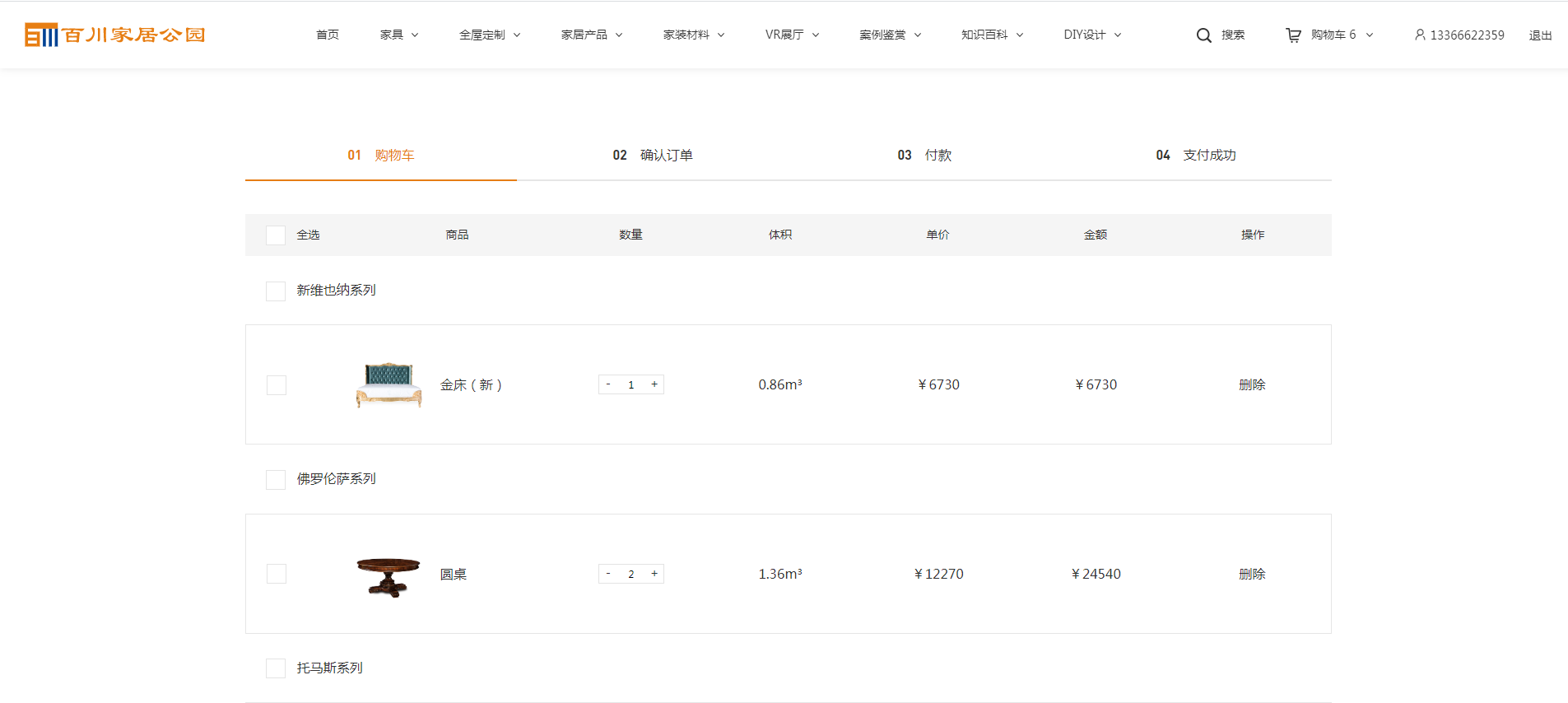Delete the 金床（新）from cart
Viewport: 1568px width, 703px height.
[x=1252, y=384]
